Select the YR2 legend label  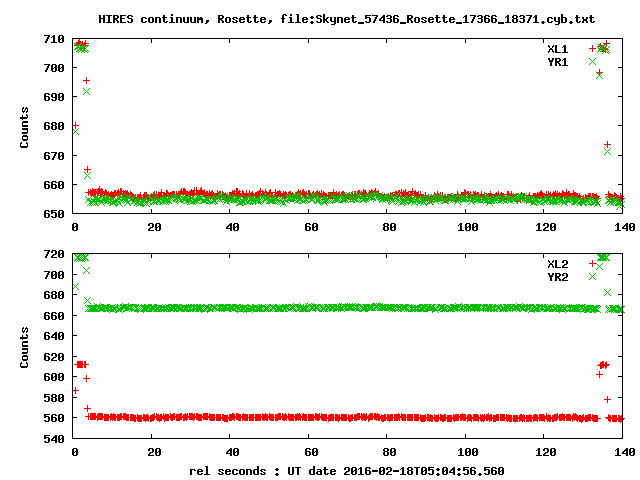click(558, 277)
